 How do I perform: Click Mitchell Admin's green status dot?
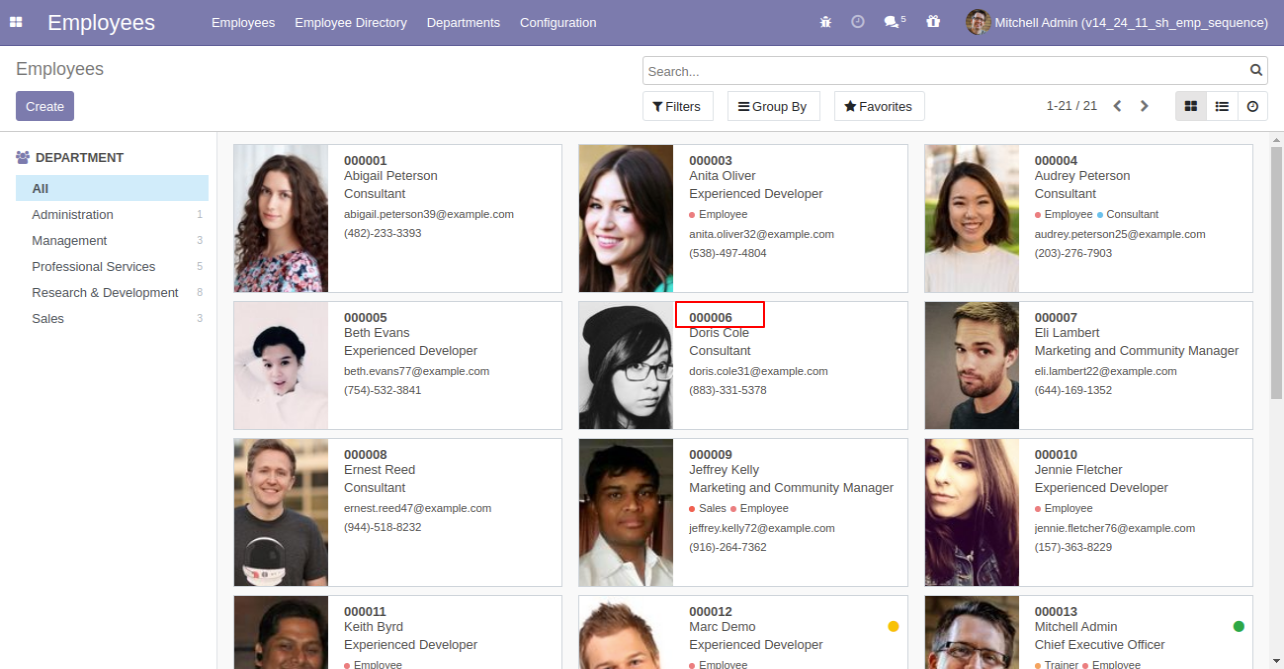(1238, 626)
